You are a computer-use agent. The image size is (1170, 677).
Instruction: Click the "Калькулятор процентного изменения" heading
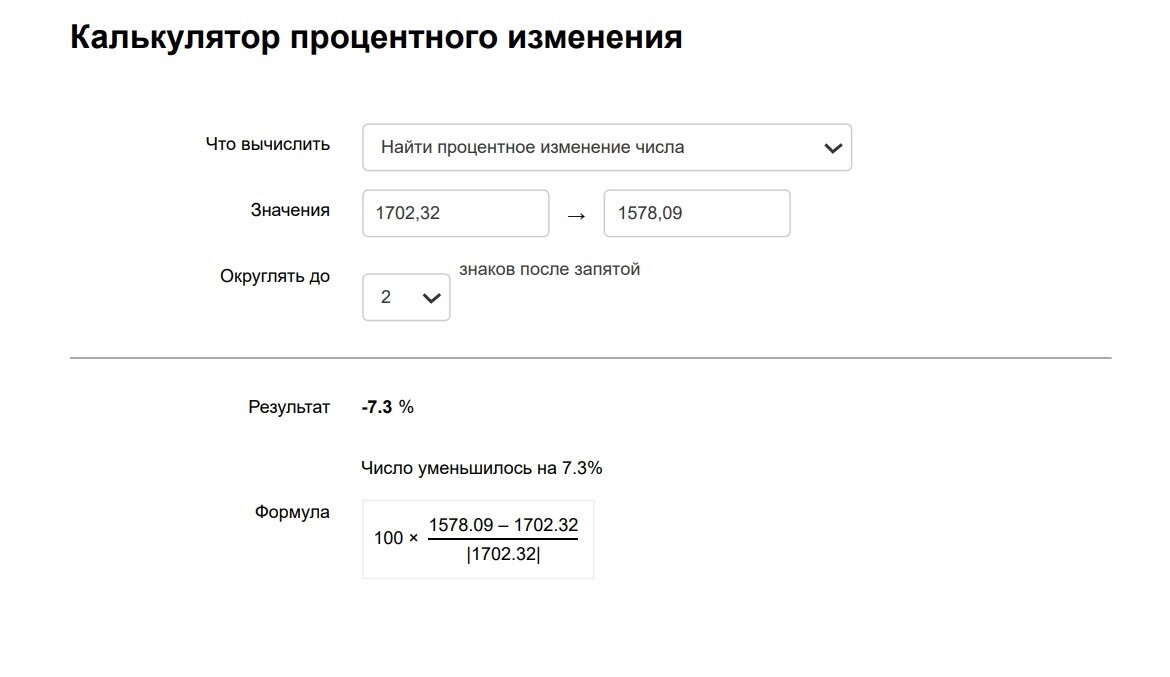(x=376, y=38)
